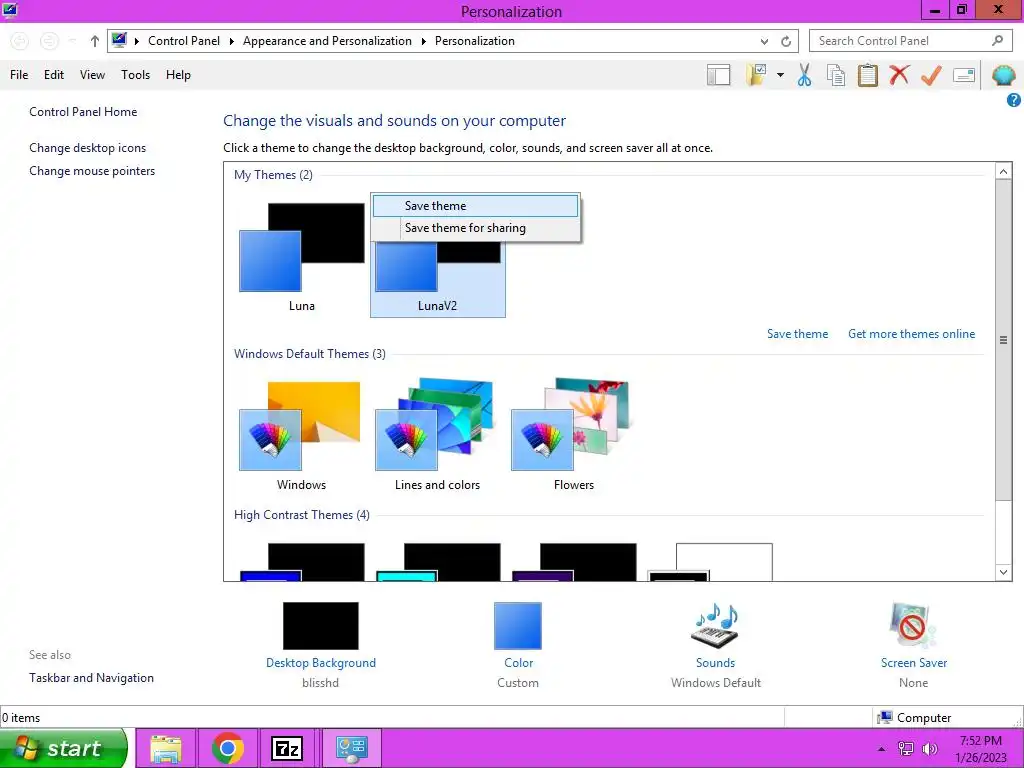Viewport: 1024px width, 768px height.
Task: Expand the folder options dropdown arrow
Action: (x=780, y=75)
